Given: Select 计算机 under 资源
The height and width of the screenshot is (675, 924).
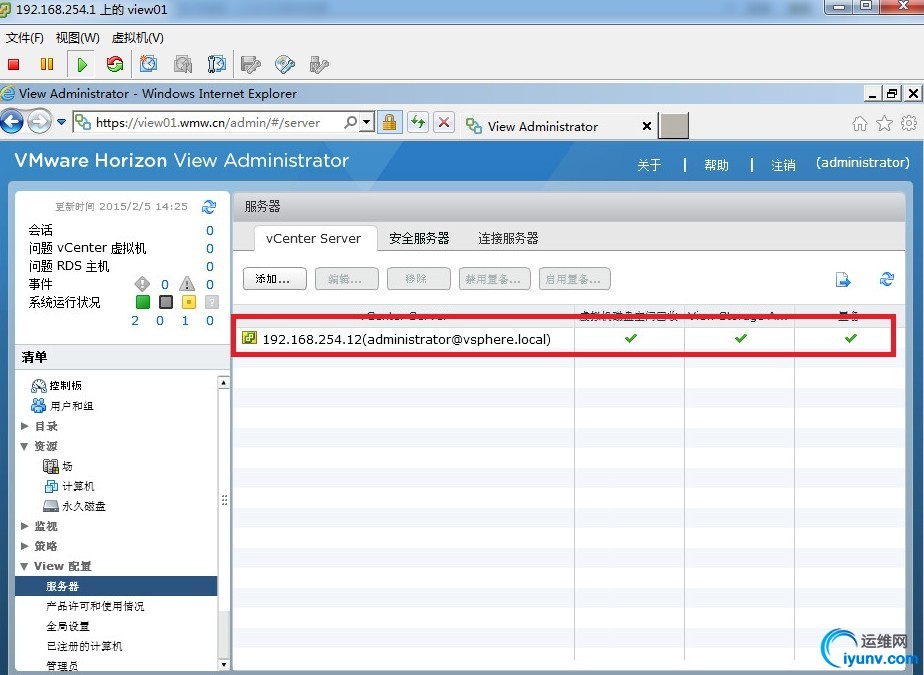Looking at the screenshot, I should coord(69,486).
